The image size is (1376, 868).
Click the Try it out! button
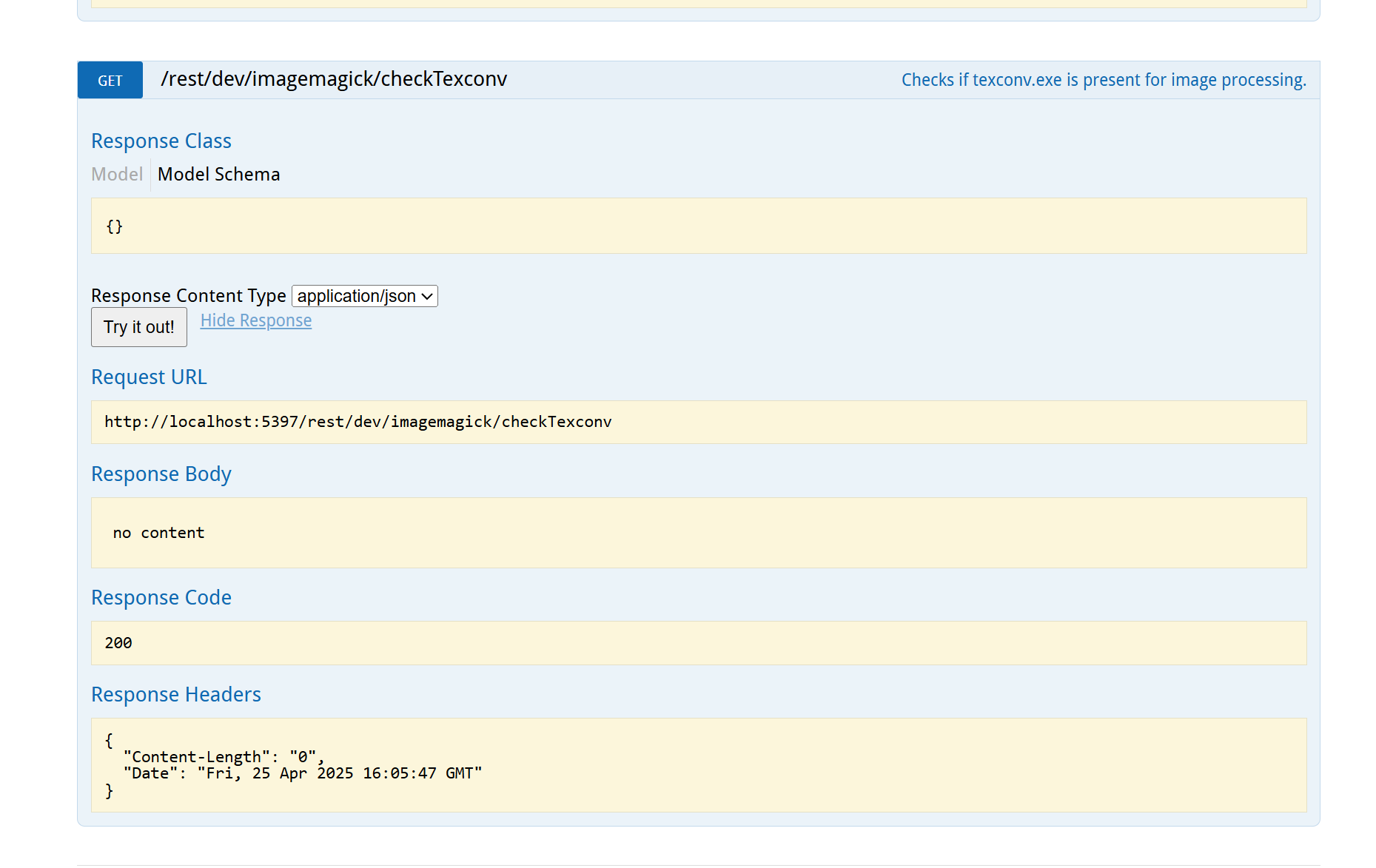139,327
